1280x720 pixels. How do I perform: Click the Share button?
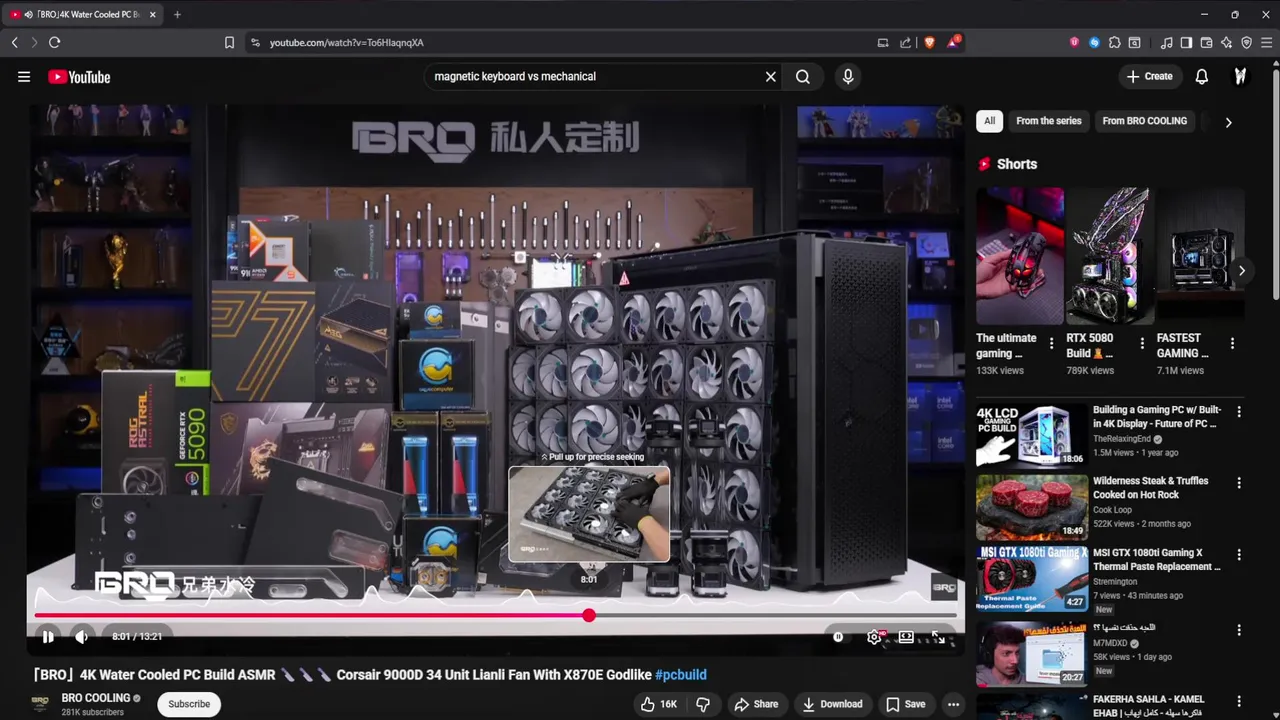tap(756, 704)
